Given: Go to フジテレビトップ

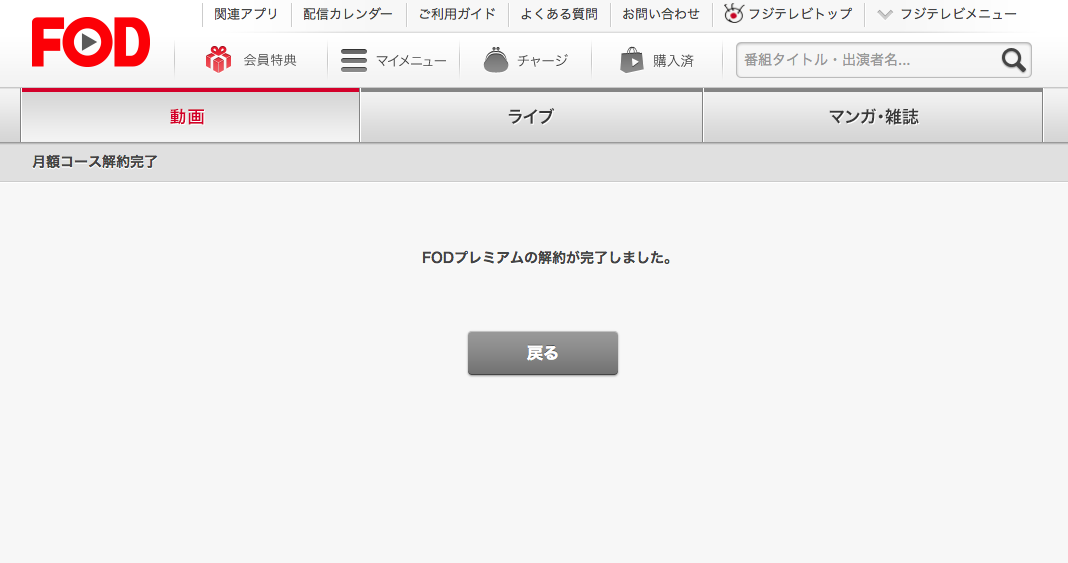Looking at the screenshot, I should [800, 14].
